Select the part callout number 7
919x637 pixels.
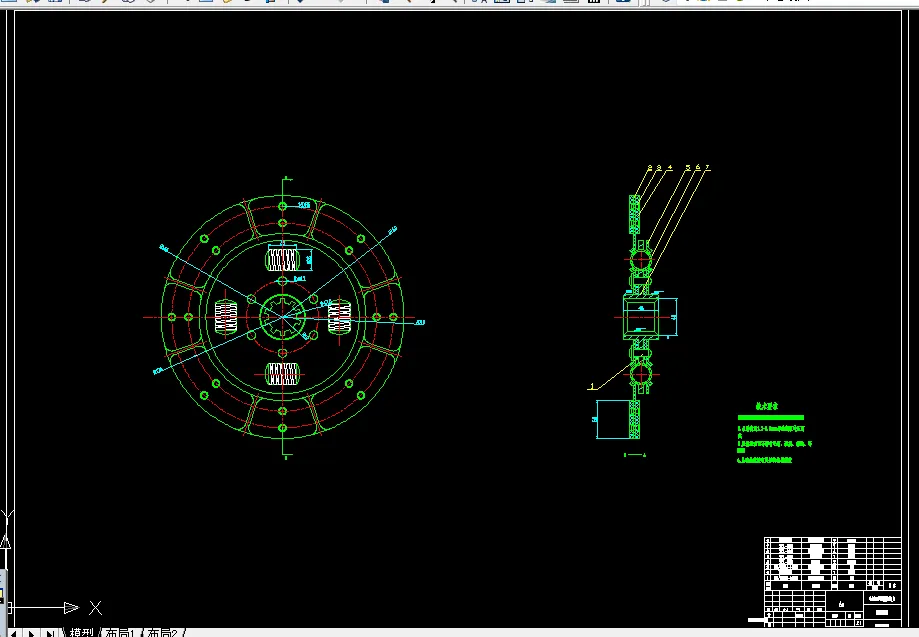point(707,168)
